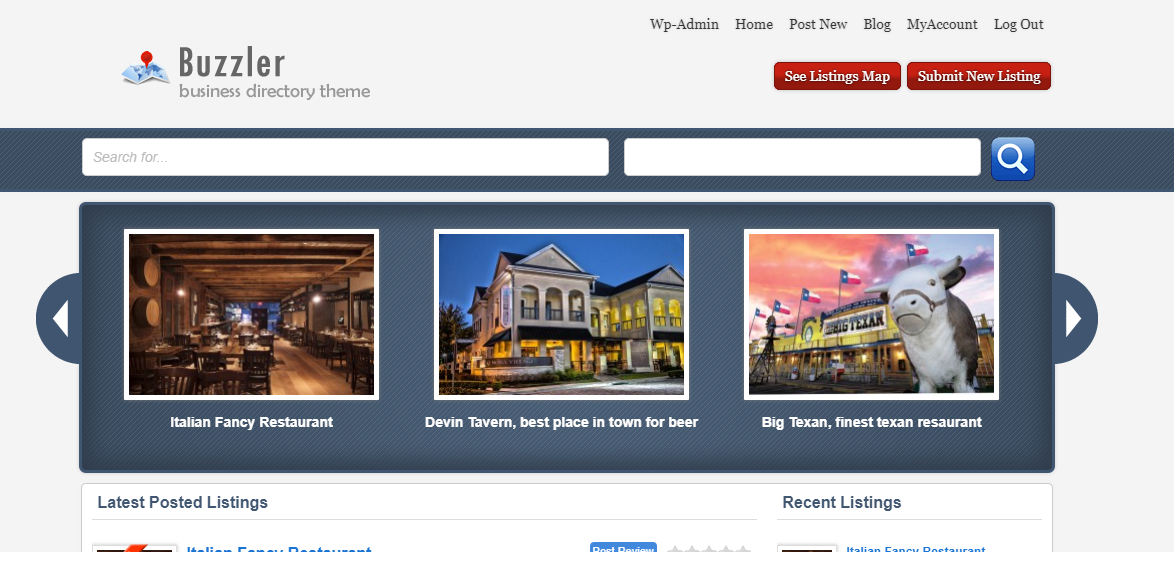This screenshot has height=582, width=1174.
Task: Select Home from the top menu
Action: point(753,24)
